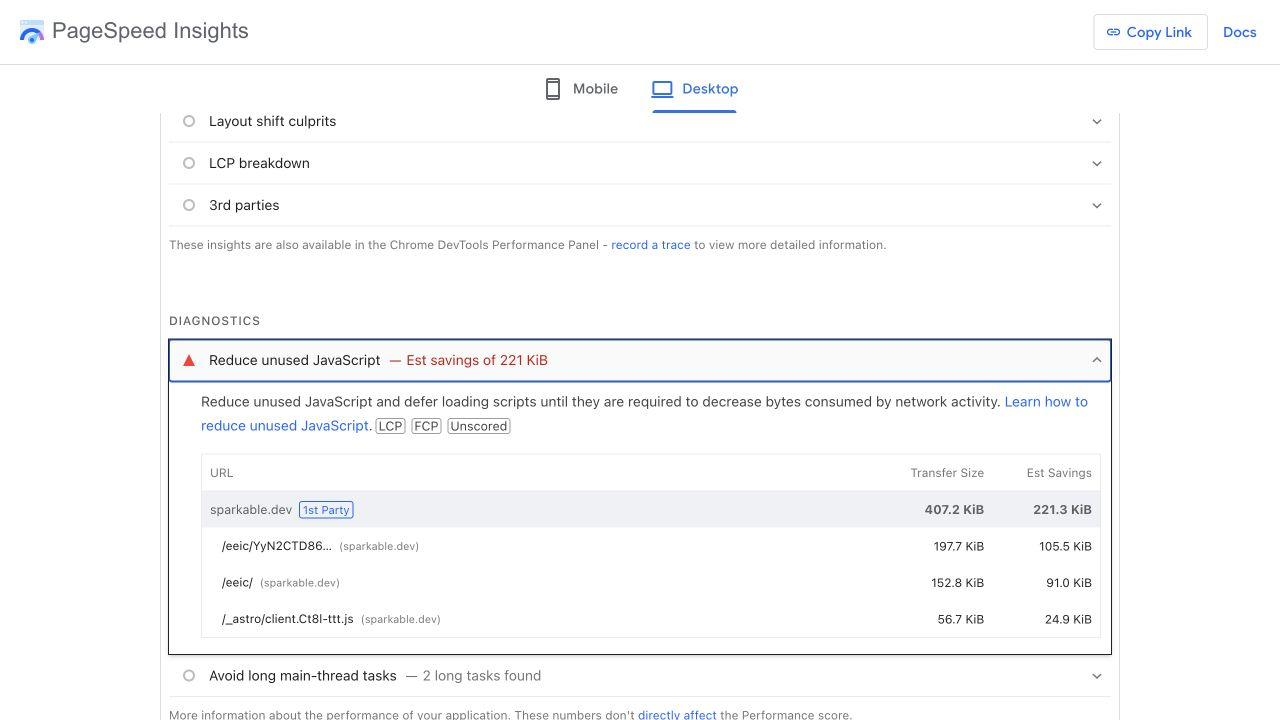Image resolution: width=1280 pixels, height=720 pixels.
Task: Click the FCP metric badge
Action: [426, 426]
